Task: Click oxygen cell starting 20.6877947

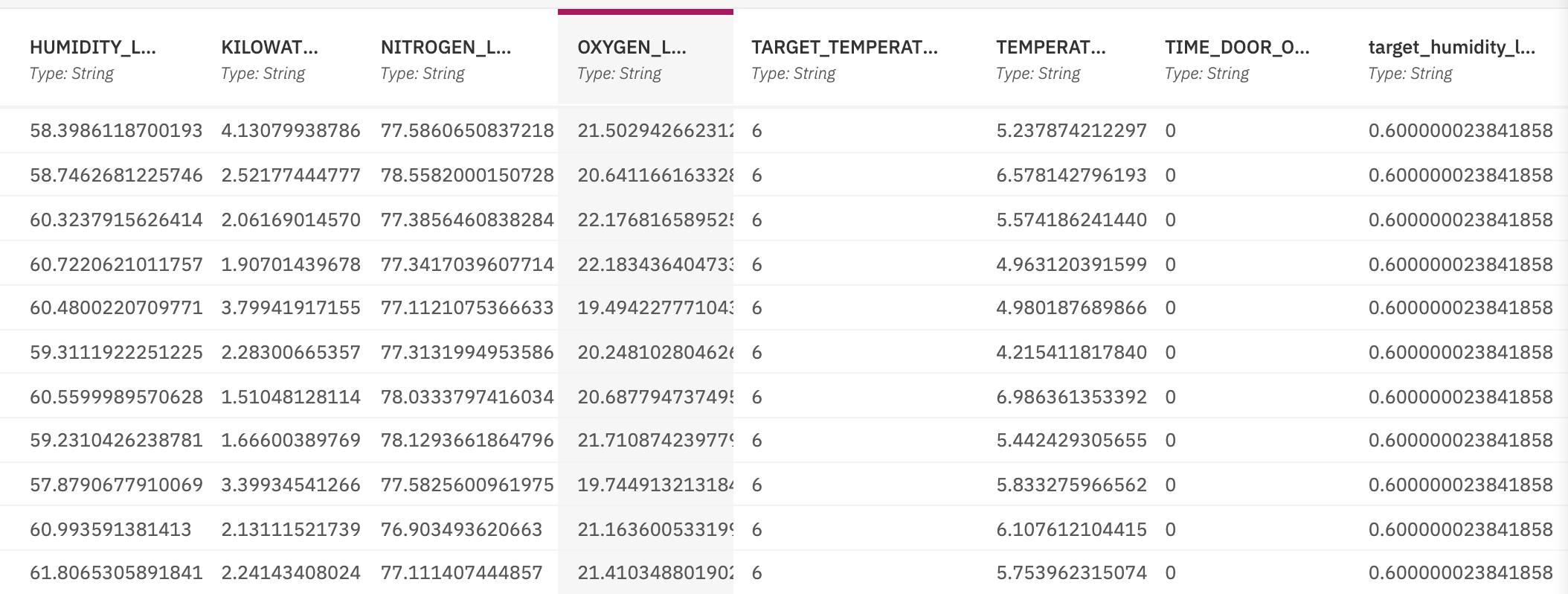Action: click(x=655, y=397)
